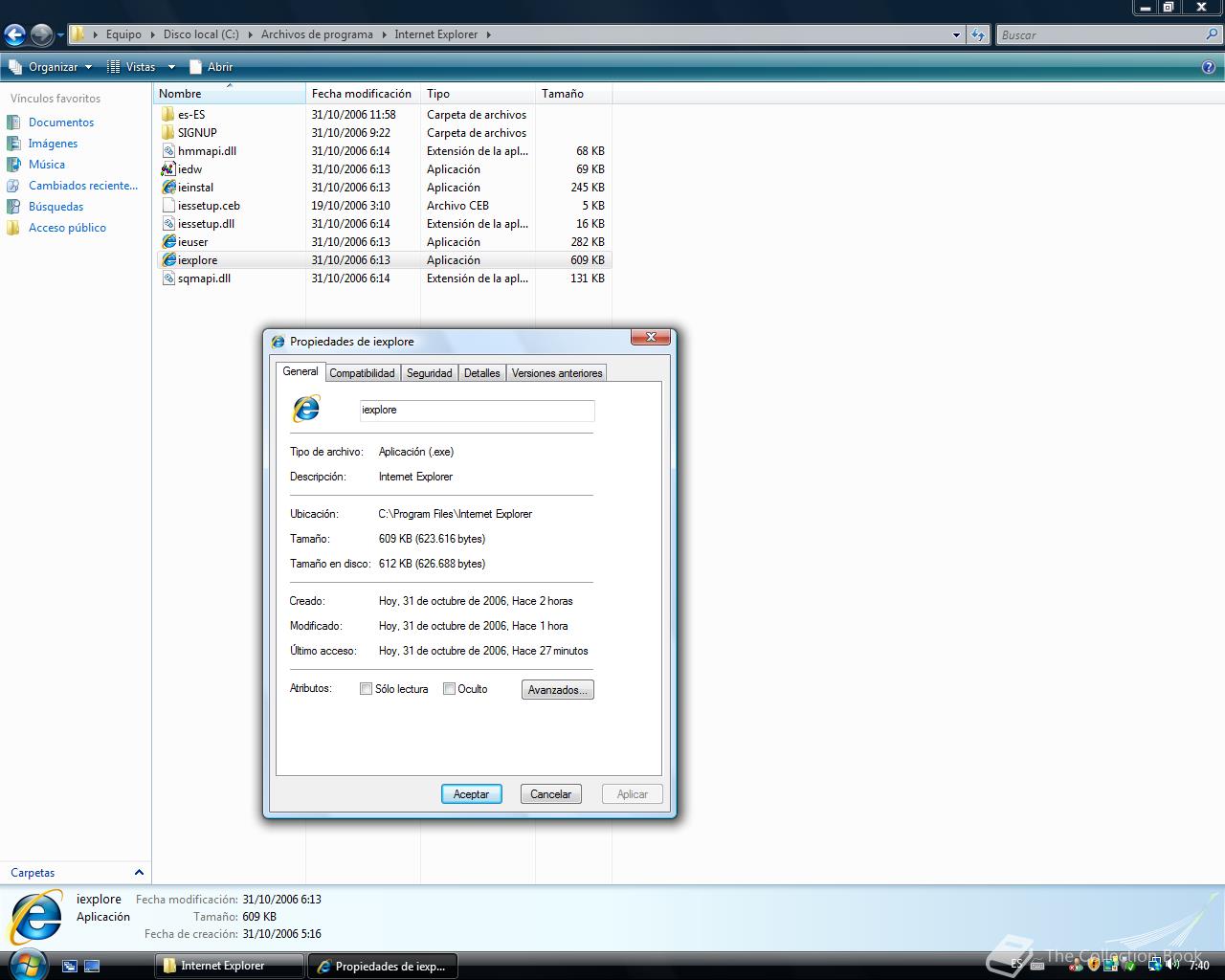This screenshot has width=1225, height=980.
Task: Click the Equipo breadcrumb segment
Action: [123, 34]
